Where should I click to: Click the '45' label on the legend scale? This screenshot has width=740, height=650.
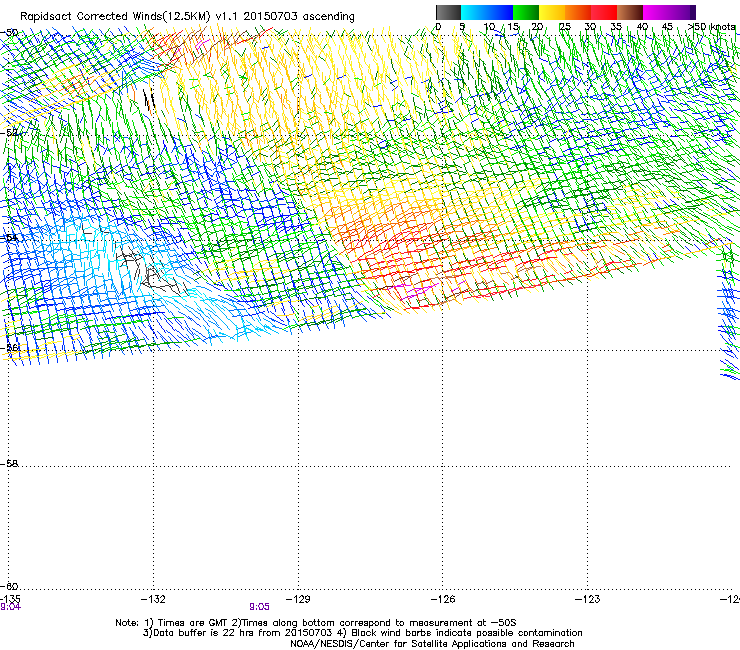click(x=667, y=26)
